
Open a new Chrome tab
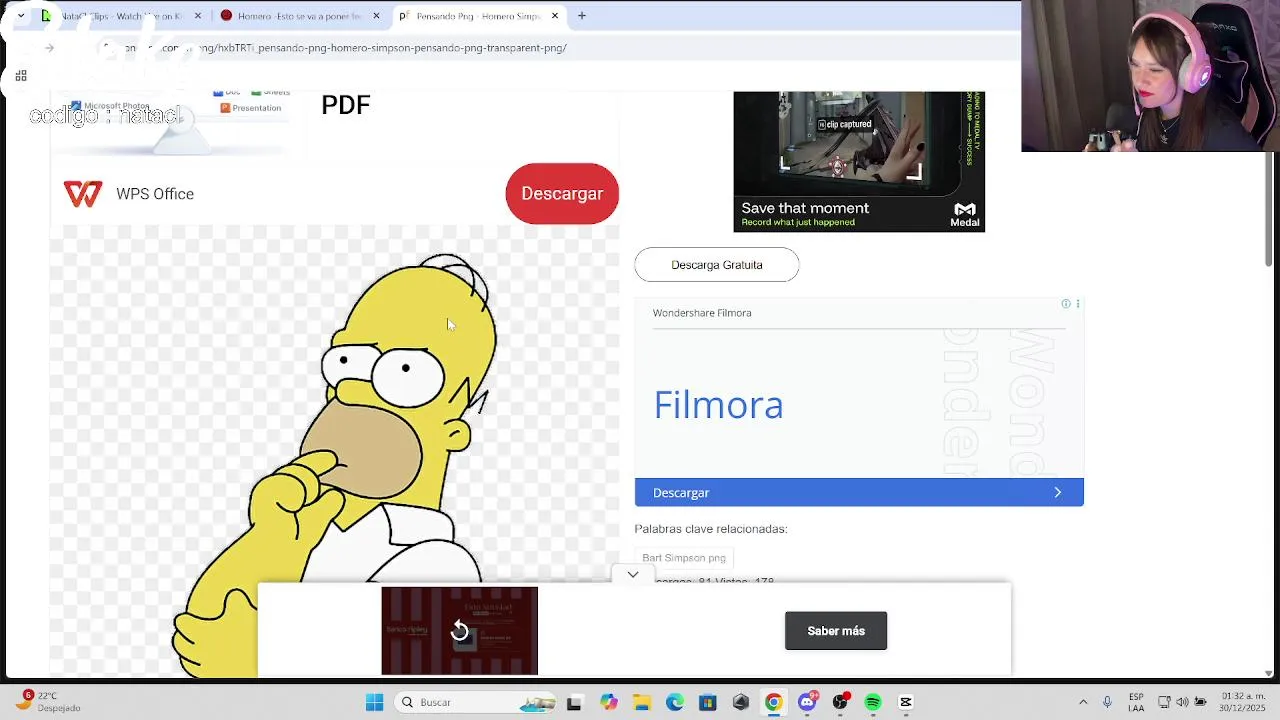pos(581,16)
